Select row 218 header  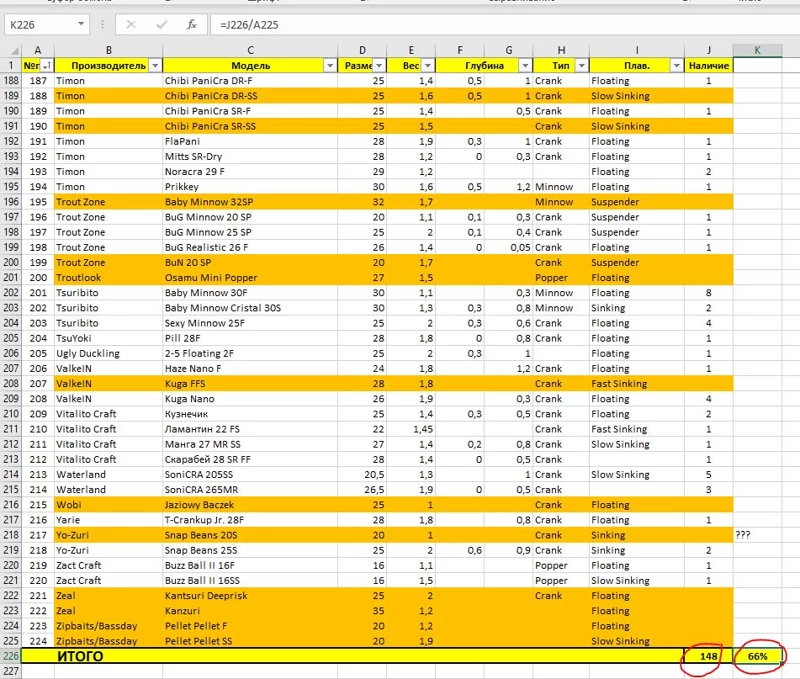click(11, 535)
